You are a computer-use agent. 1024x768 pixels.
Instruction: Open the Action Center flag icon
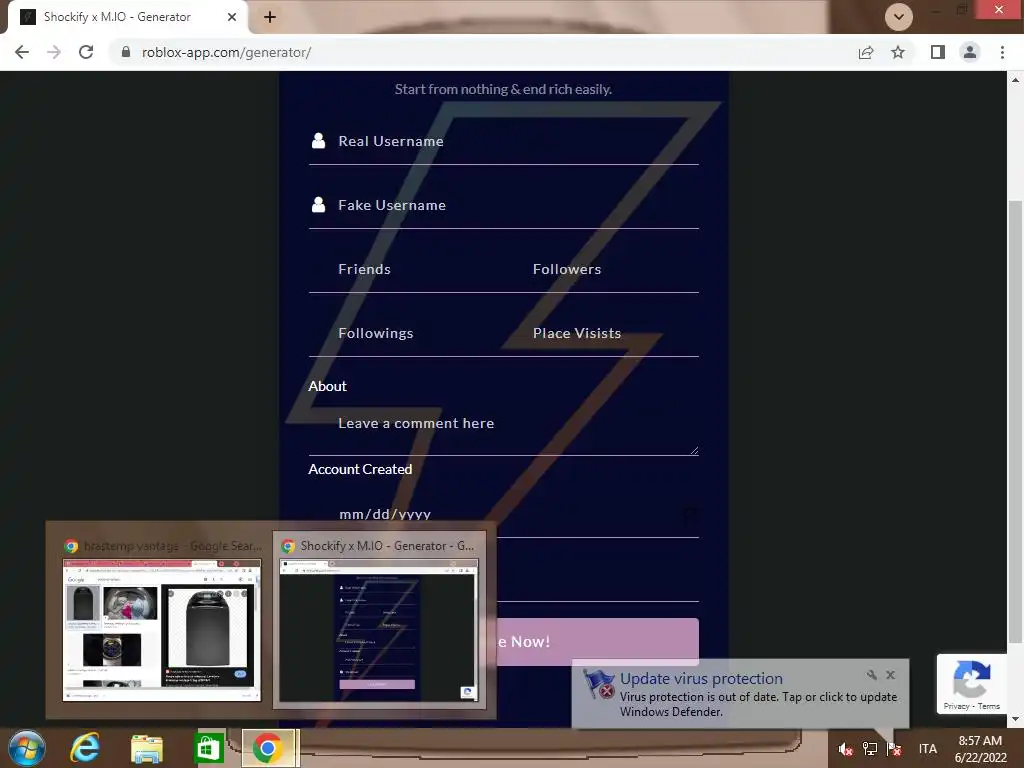[x=894, y=749]
